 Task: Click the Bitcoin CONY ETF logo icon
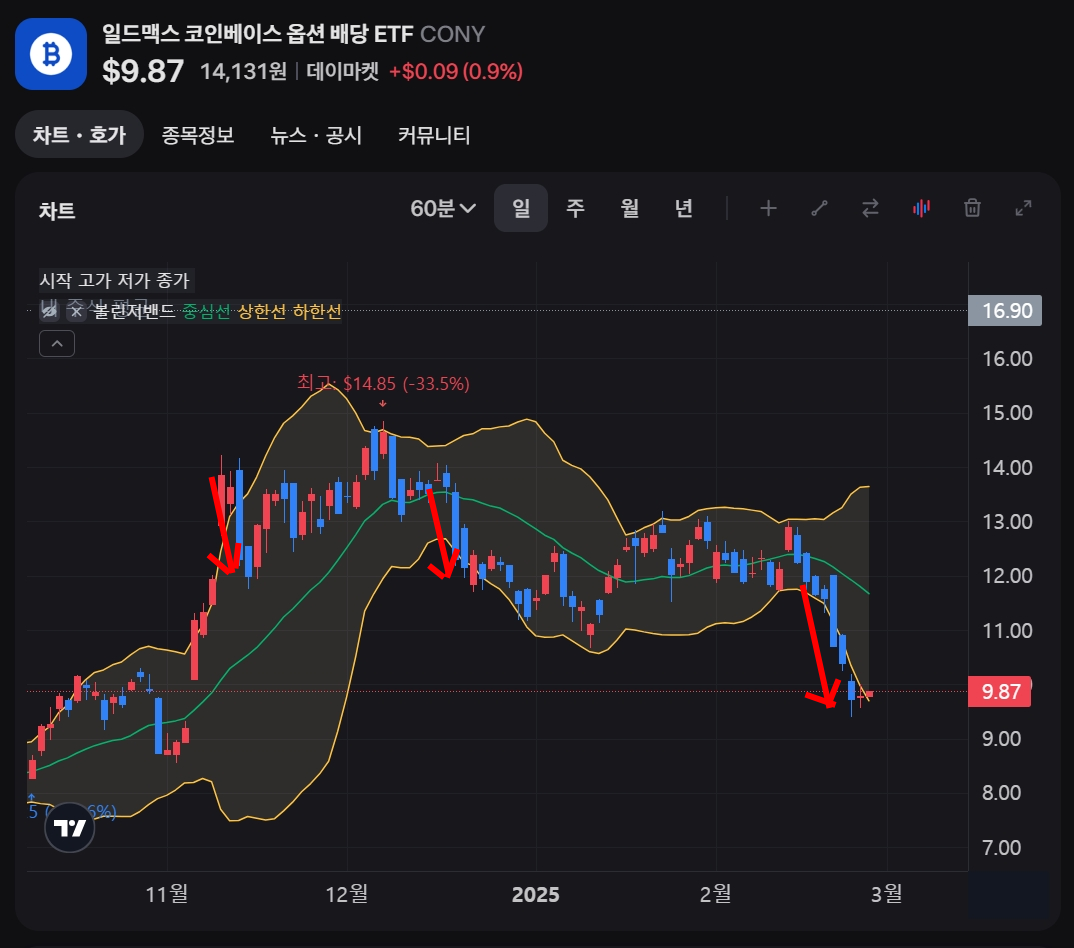[51, 53]
